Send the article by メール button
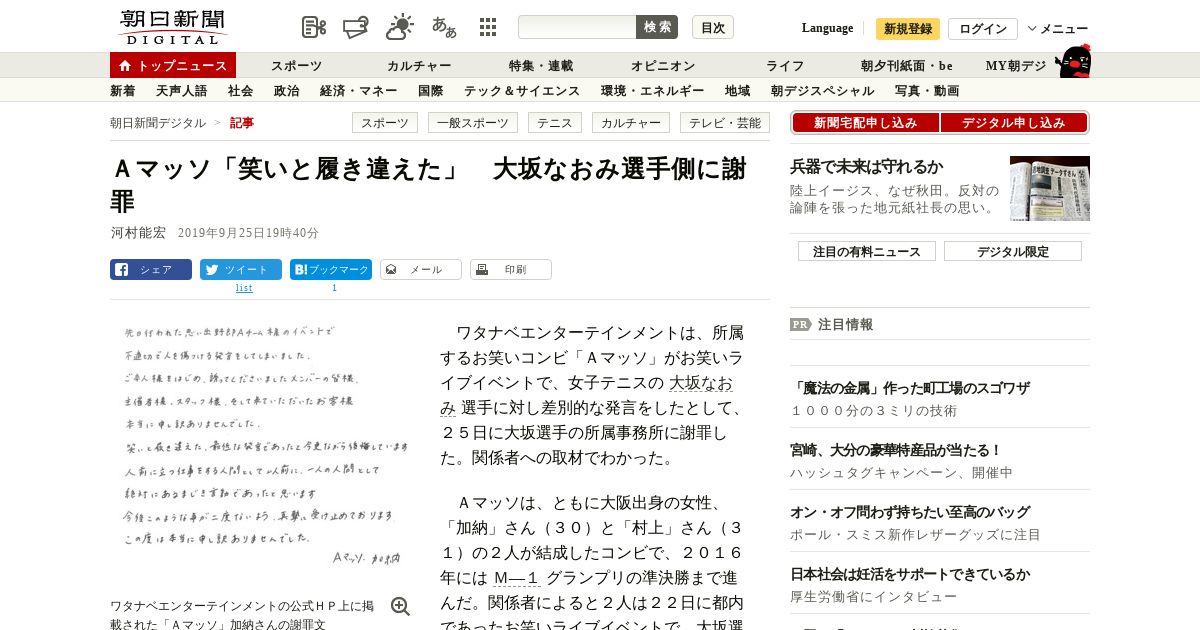 point(421,269)
